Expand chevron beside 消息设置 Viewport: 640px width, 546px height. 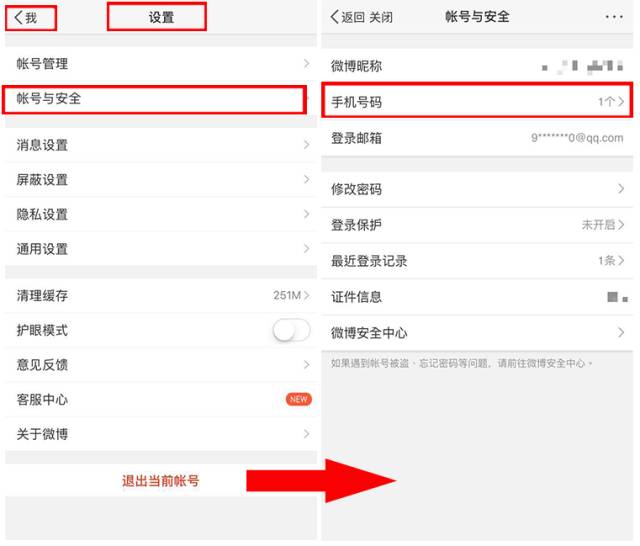307,145
